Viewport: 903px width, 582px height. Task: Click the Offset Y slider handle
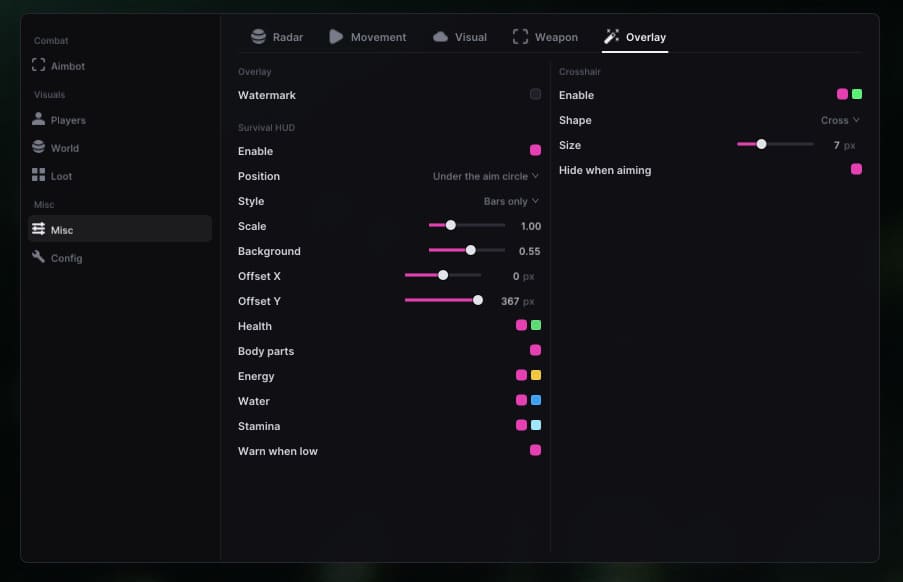(x=477, y=300)
